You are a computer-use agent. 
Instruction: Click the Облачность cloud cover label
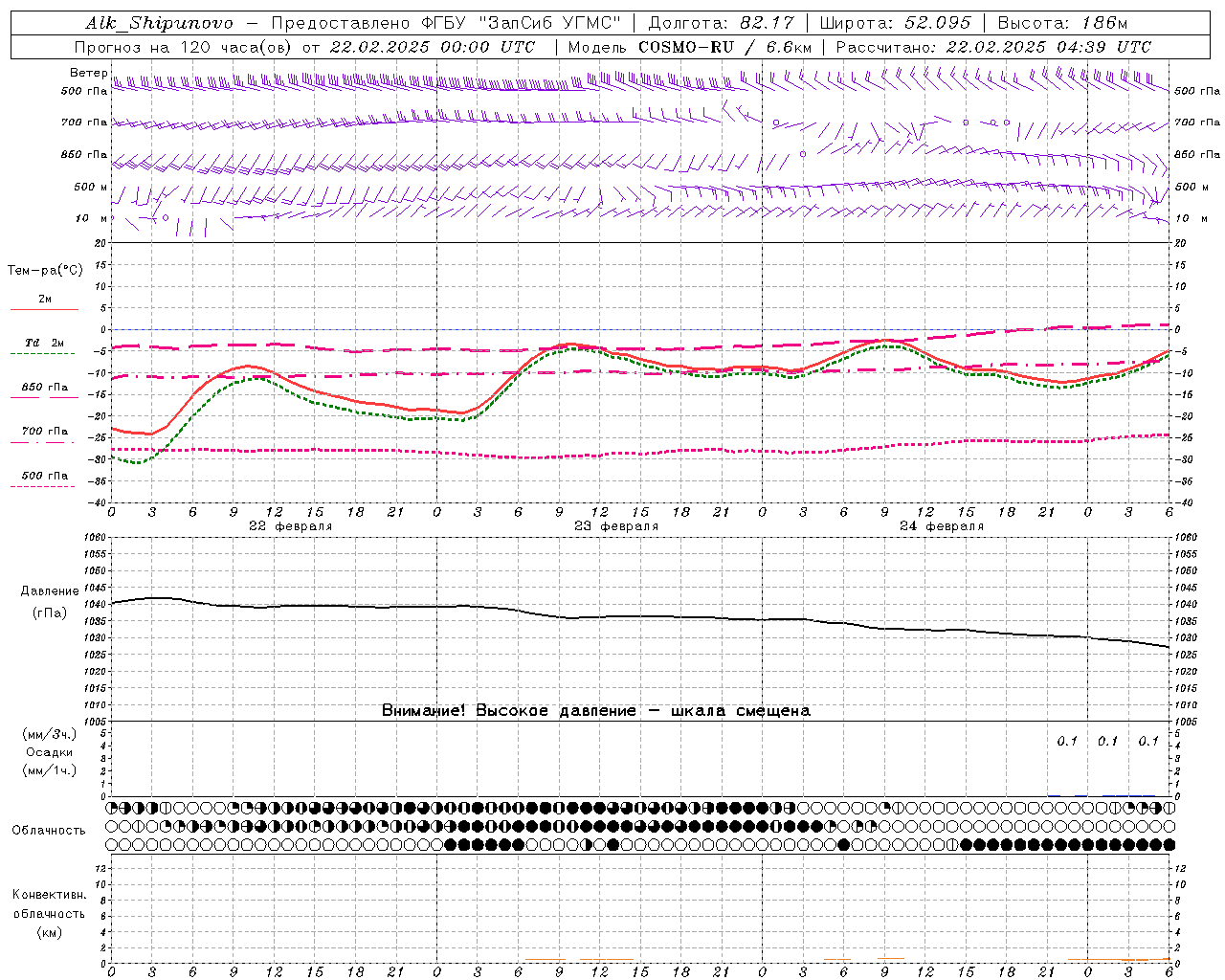point(49,830)
